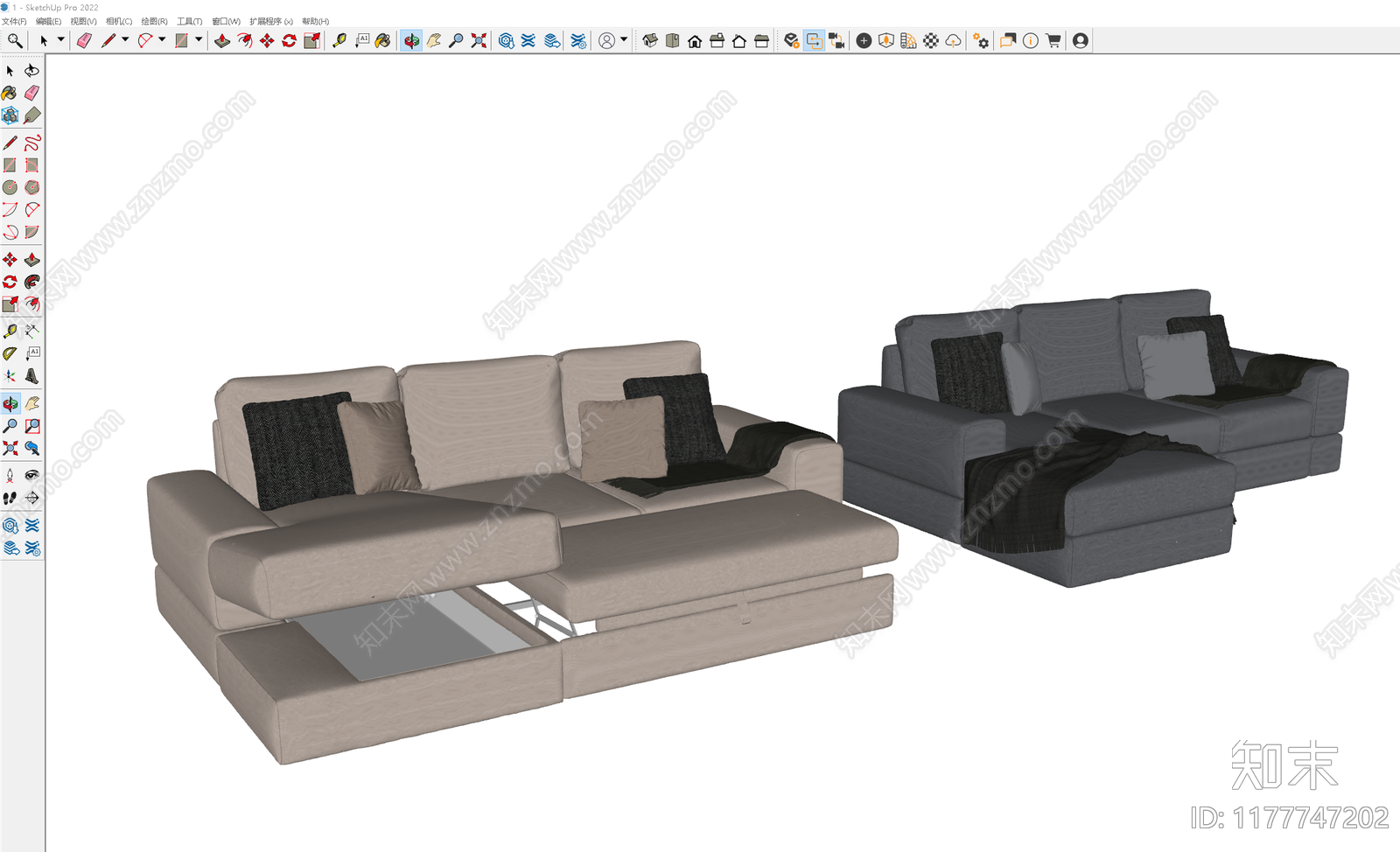This screenshot has height=852, width=1400.
Task: Select the Protractor tool
Action: (10, 353)
